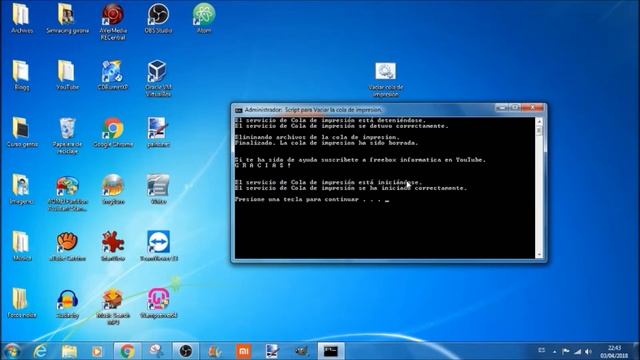
Task: Switch to Google Chrome in taskbar
Action: pos(127,351)
